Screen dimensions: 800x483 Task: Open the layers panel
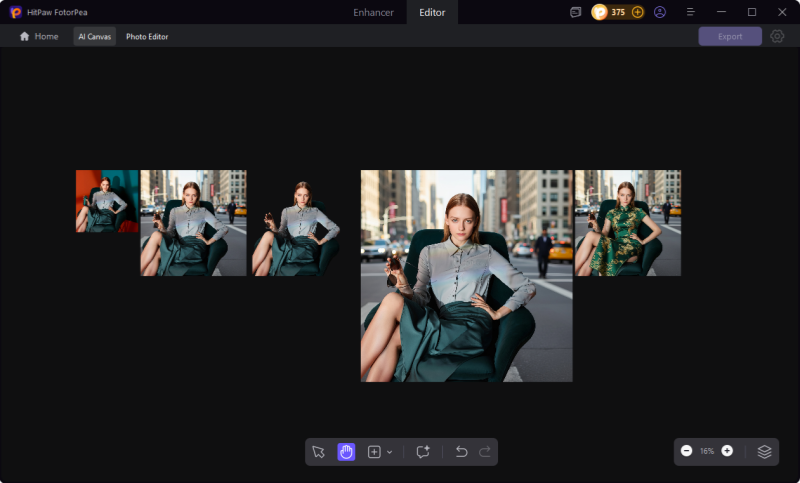764,451
